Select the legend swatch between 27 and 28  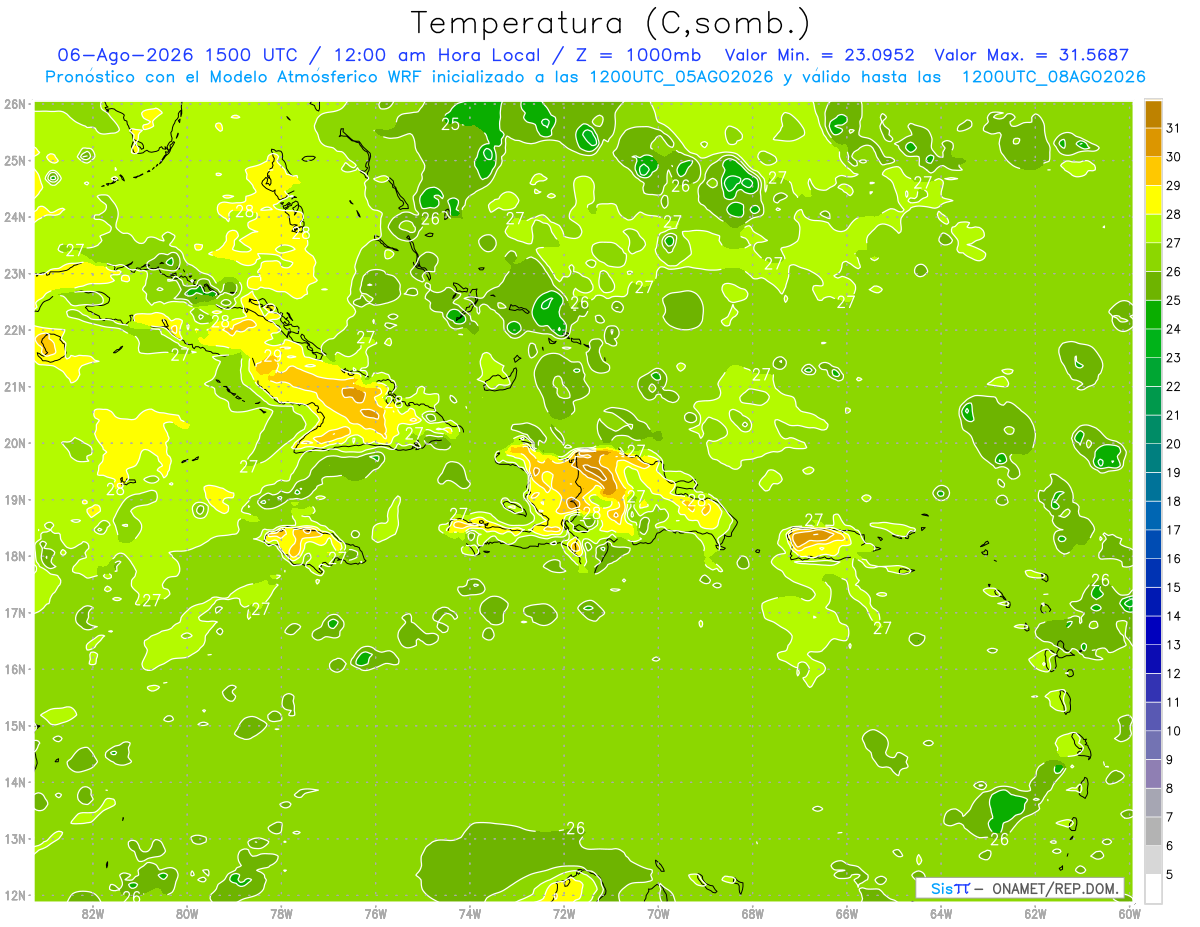1153,228
